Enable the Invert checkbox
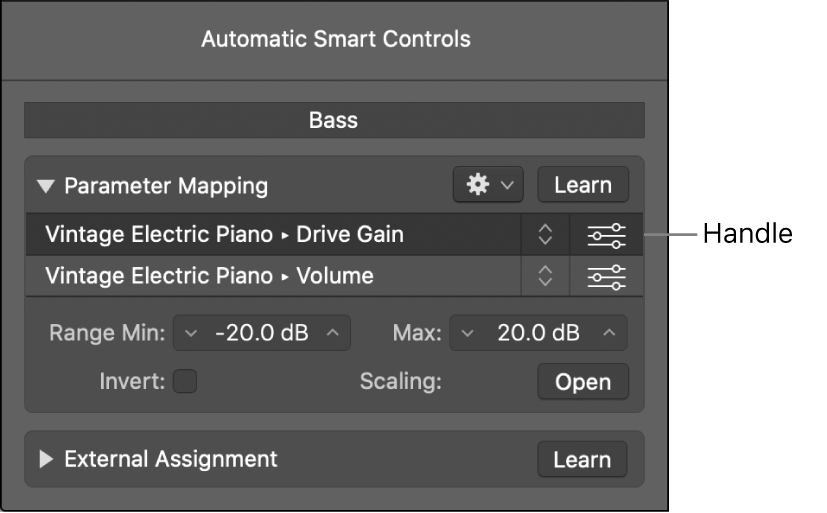The height and width of the screenshot is (513, 827). [185, 381]
